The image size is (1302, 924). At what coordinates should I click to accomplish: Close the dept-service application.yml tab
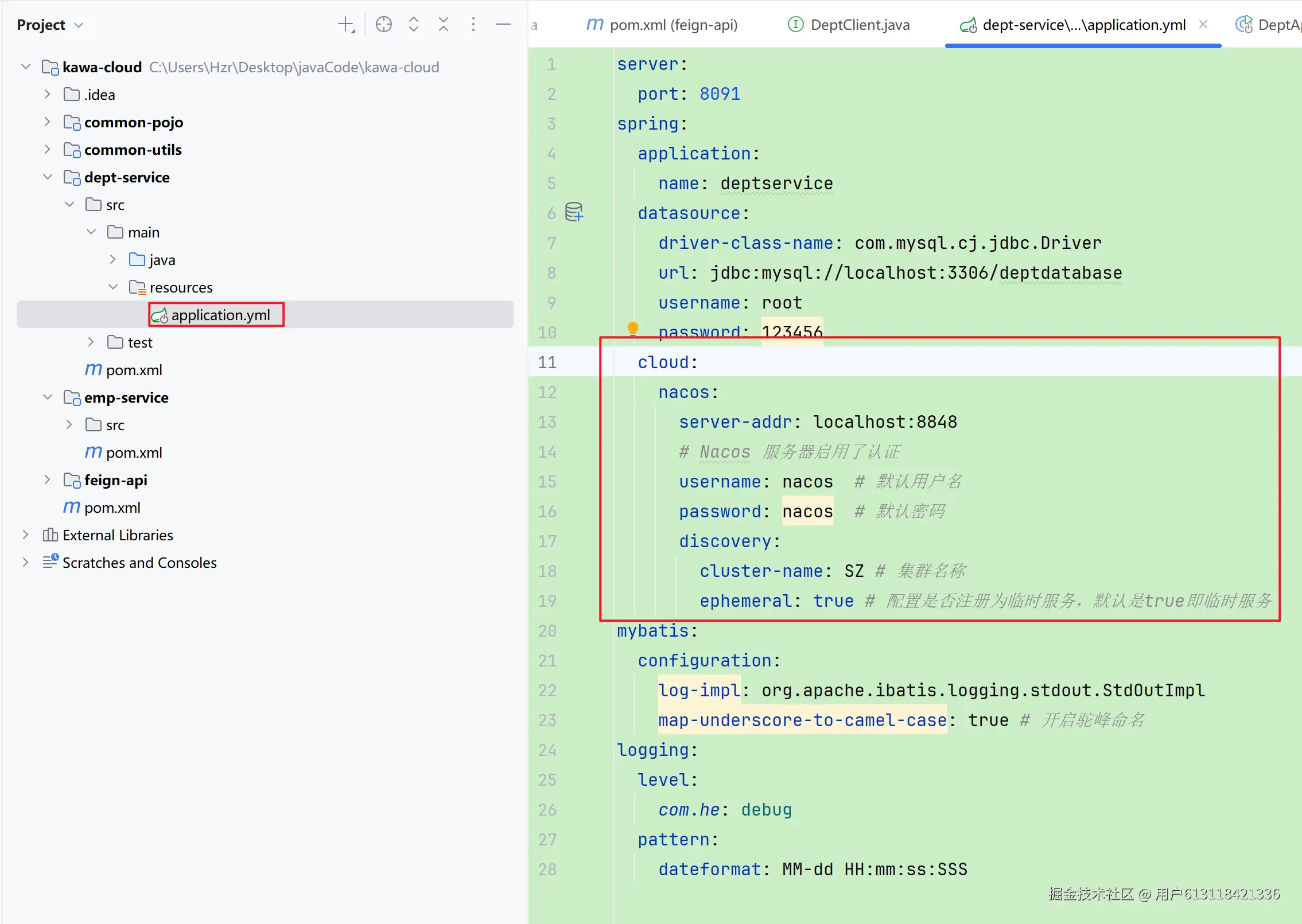click(1203, 25)
